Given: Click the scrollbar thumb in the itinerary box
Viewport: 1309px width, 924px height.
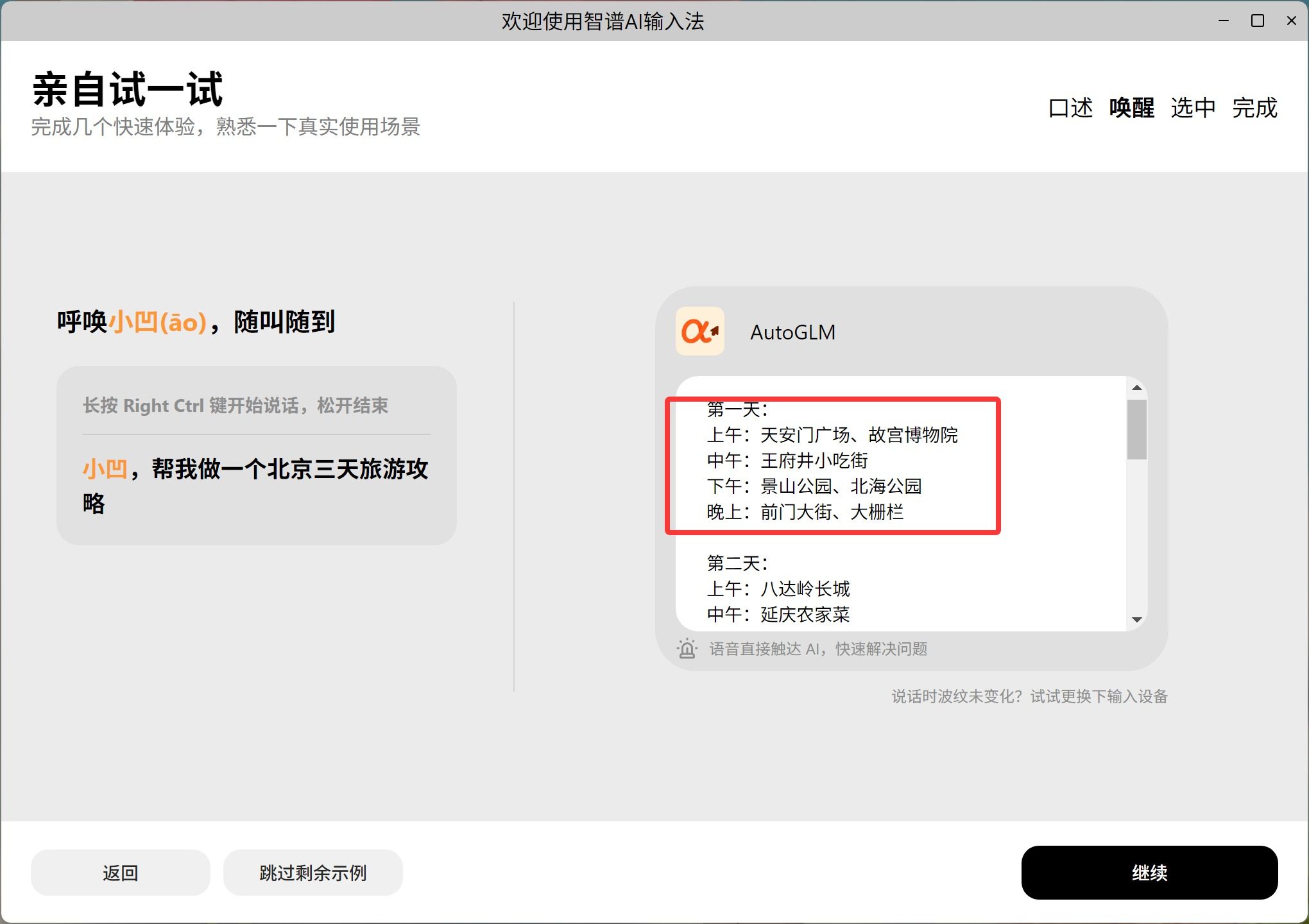Looking at the screenshot, I should (x=1136, y=429).
